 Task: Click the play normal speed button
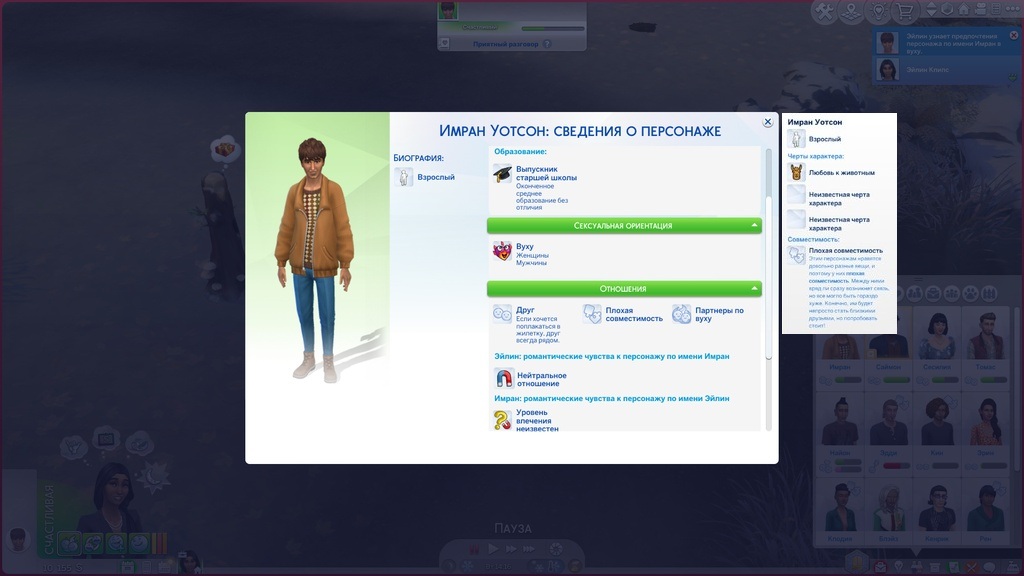(x=493, y=549)
